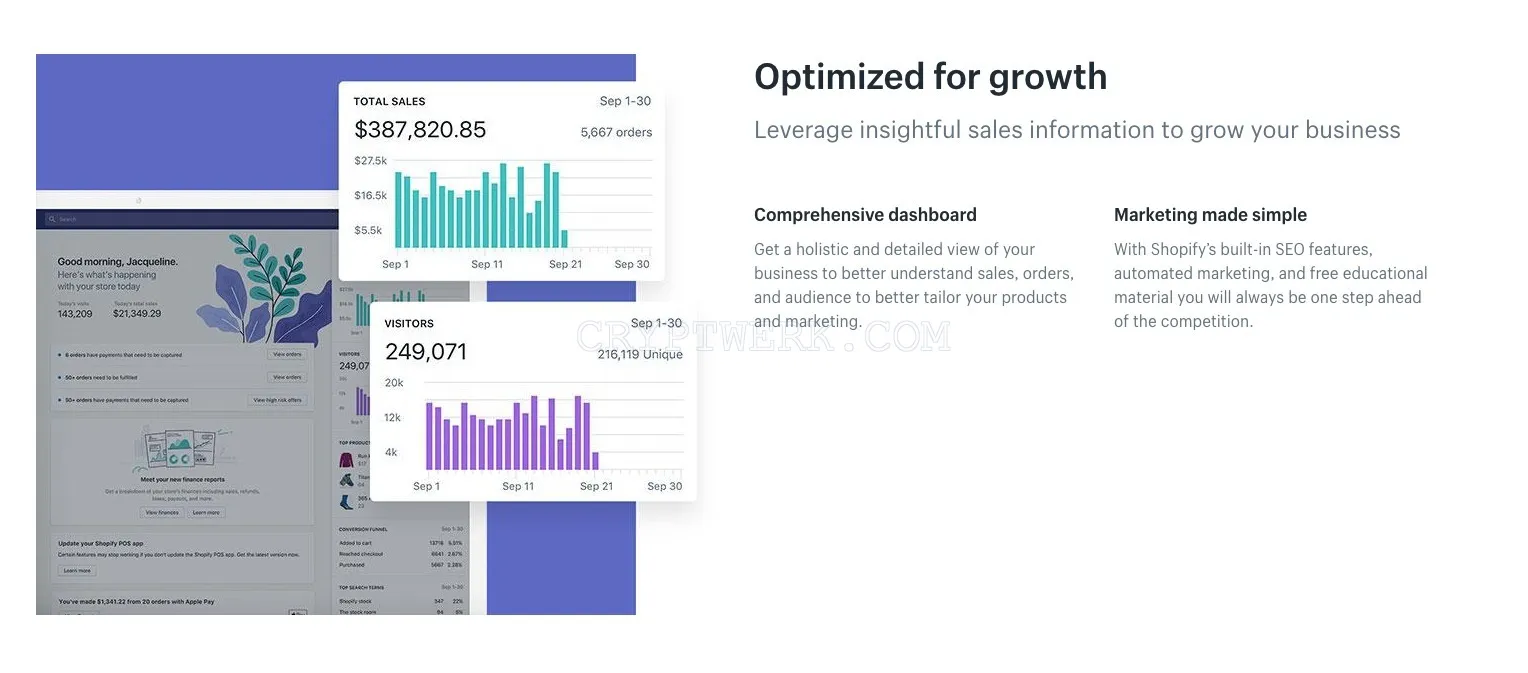Image resolution: width=1528 pixels, height=673 pixels.
Task: Click Learn more under finance reports
Action: [x=206, y=513]
